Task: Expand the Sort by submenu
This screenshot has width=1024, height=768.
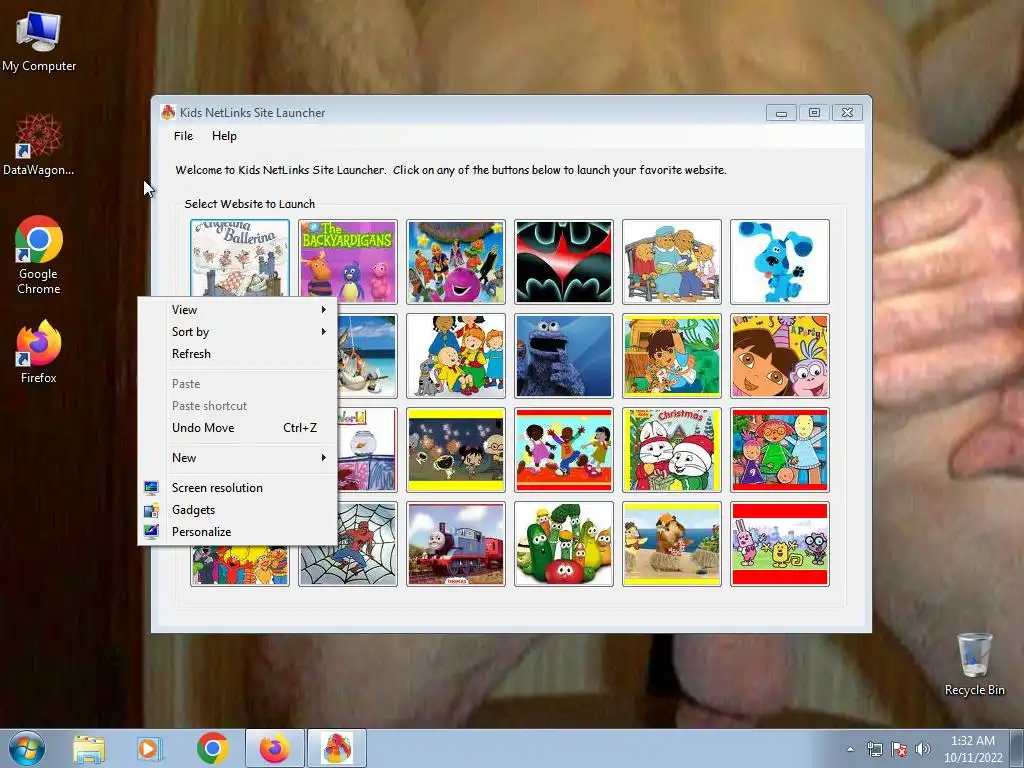Action: (x=238, y=332)
